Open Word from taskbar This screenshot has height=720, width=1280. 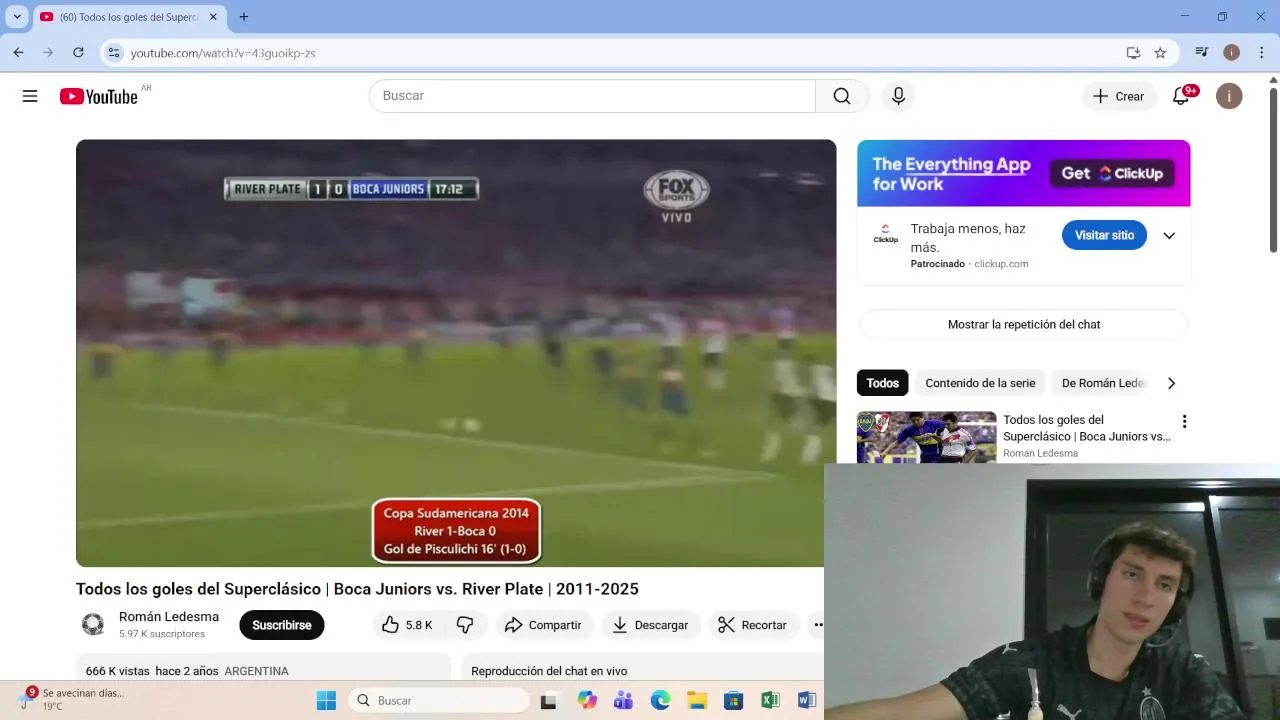[807, 701]
